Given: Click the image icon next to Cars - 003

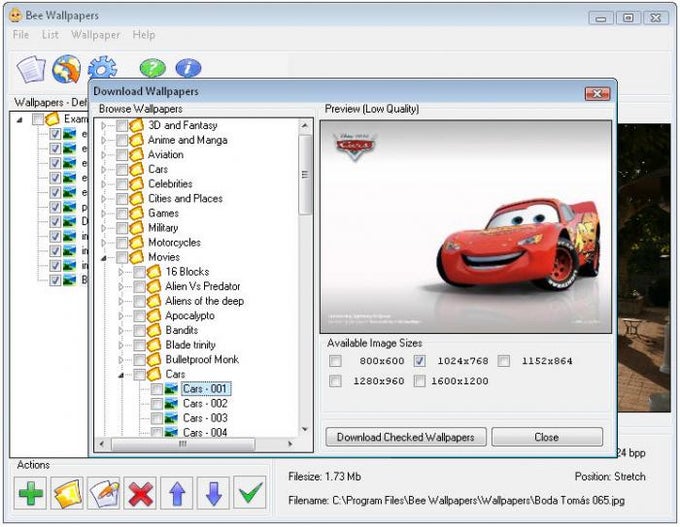Looking at the screenshot, I should pyautogui.click(x=171, y=419).
